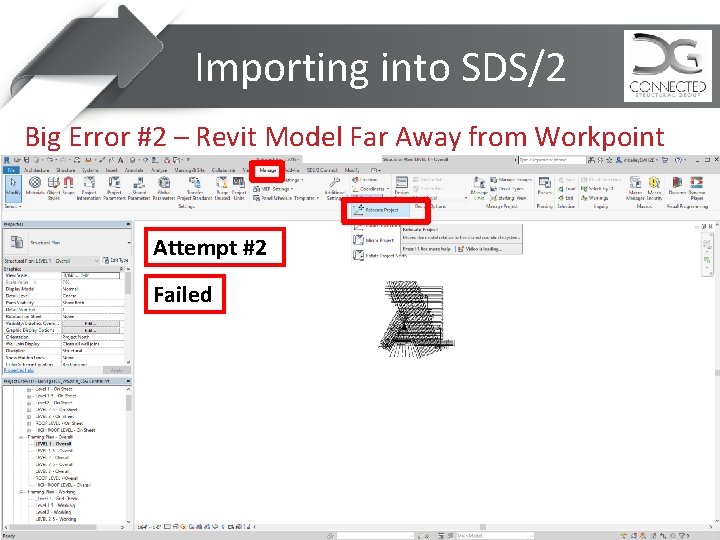Screen dimensions: 720x540
Task: Open the Manage tab
Action: (267, 170)
